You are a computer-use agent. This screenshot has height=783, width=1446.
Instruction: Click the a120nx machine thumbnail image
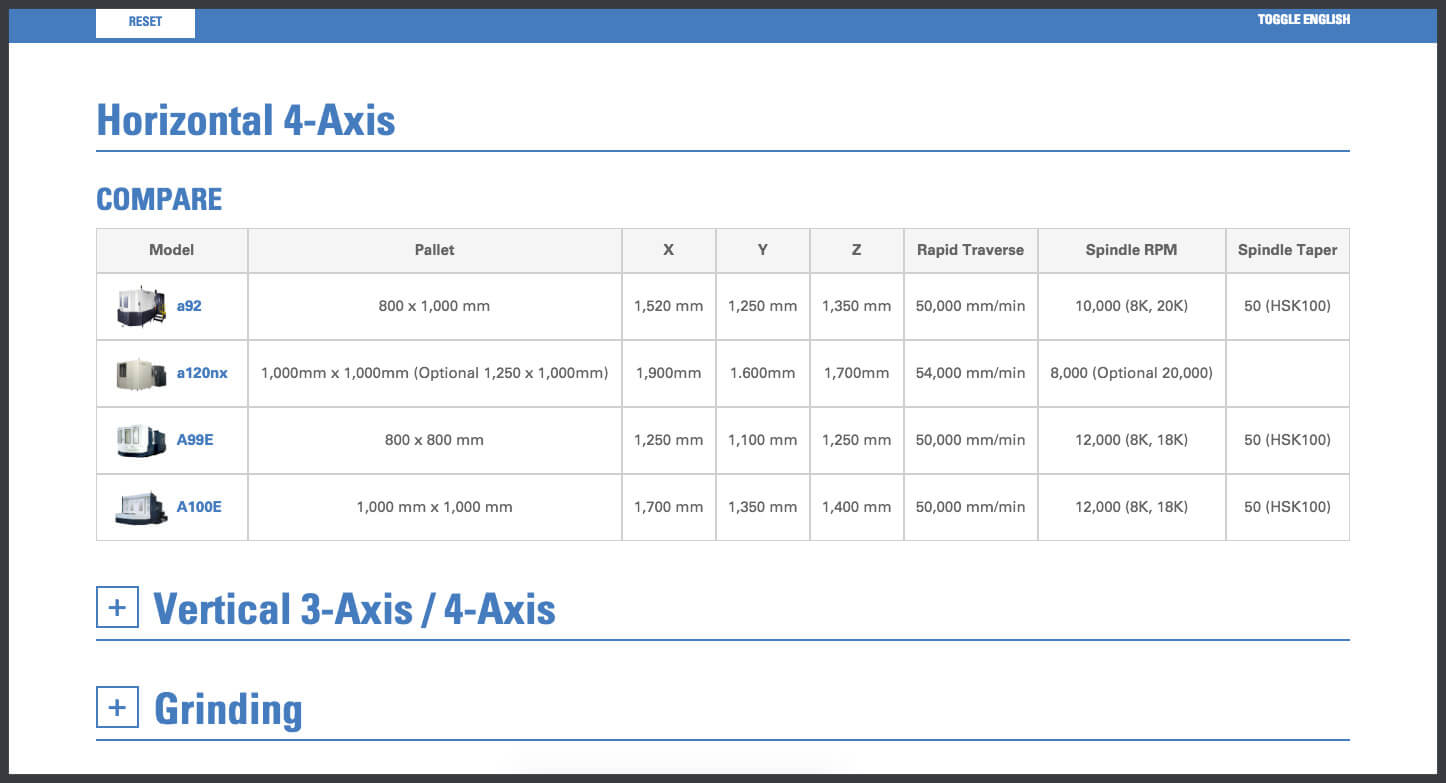pos(140,373)
